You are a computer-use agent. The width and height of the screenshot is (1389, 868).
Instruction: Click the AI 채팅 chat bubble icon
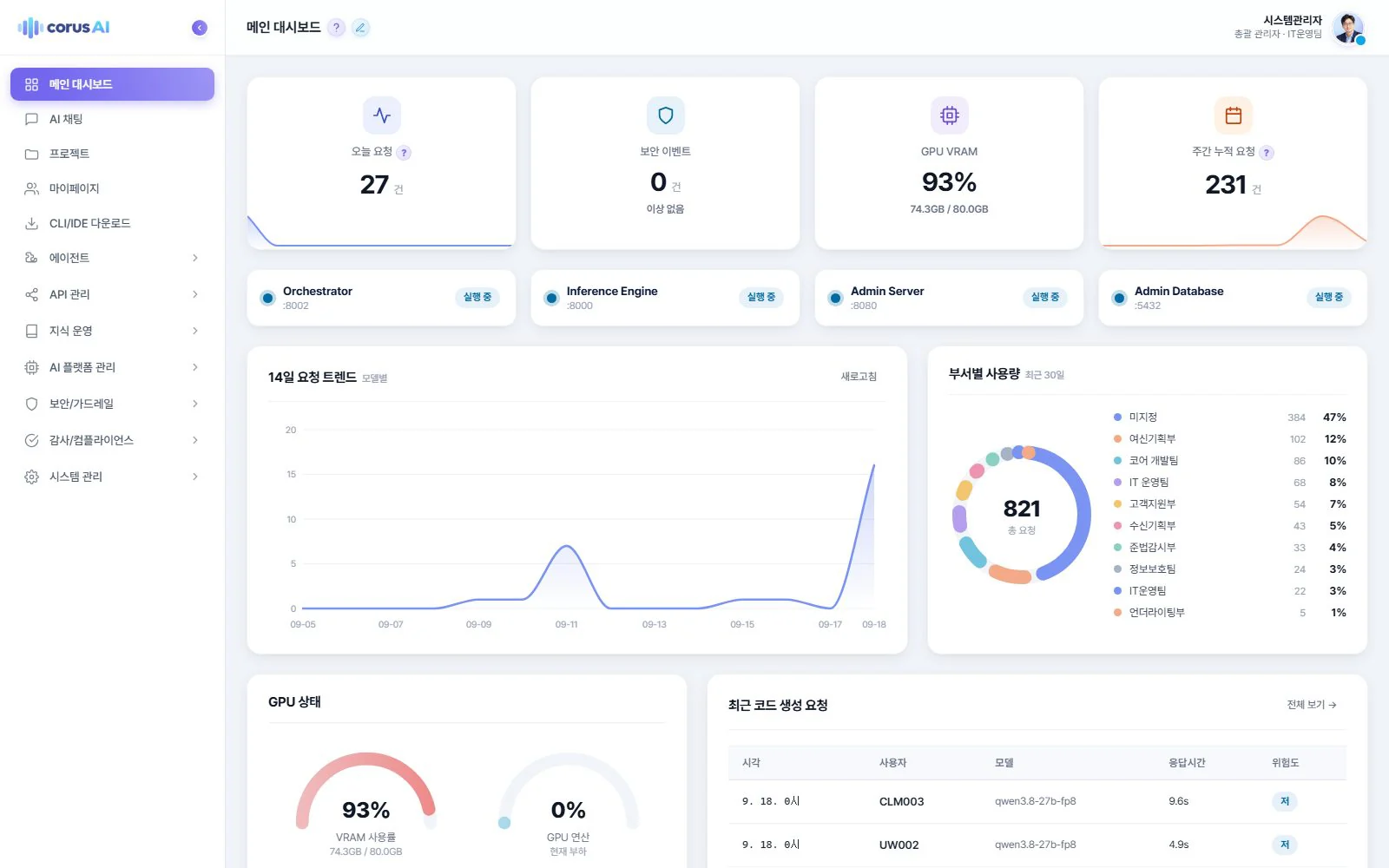click(32, 119)
